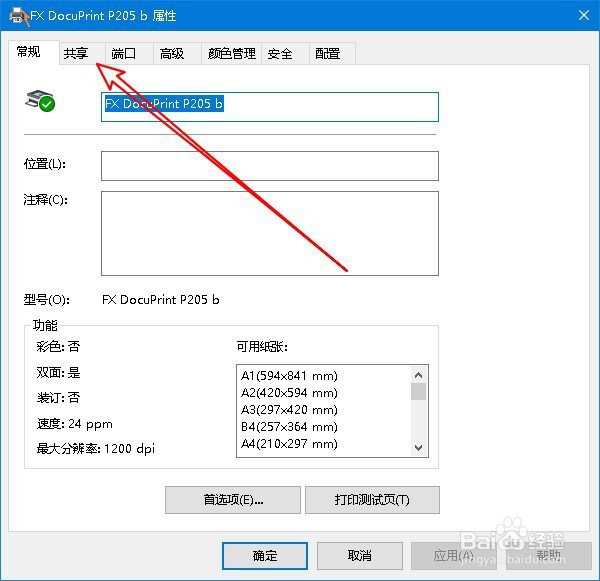
Task: Click the 双面: 是 text
Action: [58, 372]
